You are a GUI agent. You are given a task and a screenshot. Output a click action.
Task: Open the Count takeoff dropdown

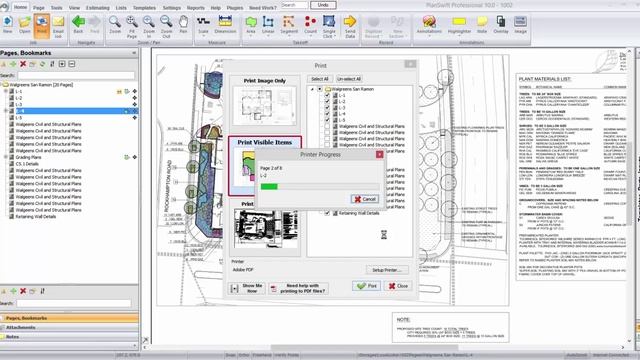pyautogui.click(x=310, y=36)
